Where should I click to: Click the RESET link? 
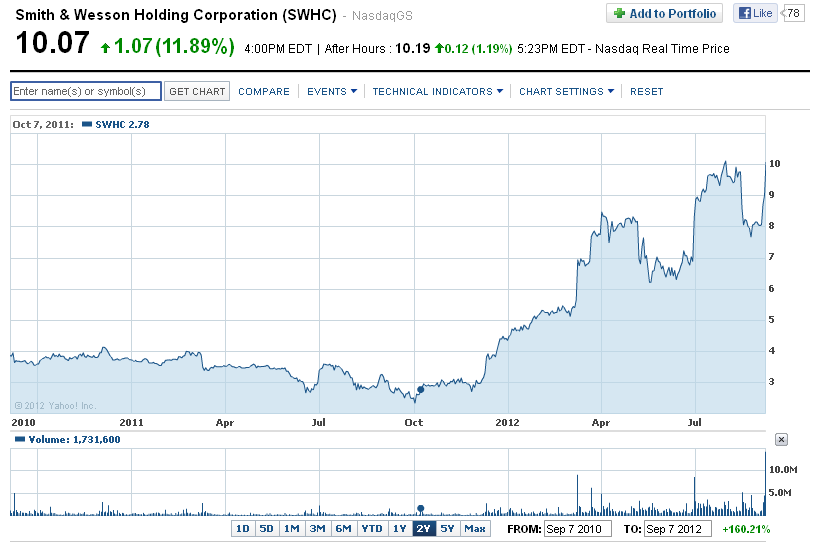click(x=646, y=92)
